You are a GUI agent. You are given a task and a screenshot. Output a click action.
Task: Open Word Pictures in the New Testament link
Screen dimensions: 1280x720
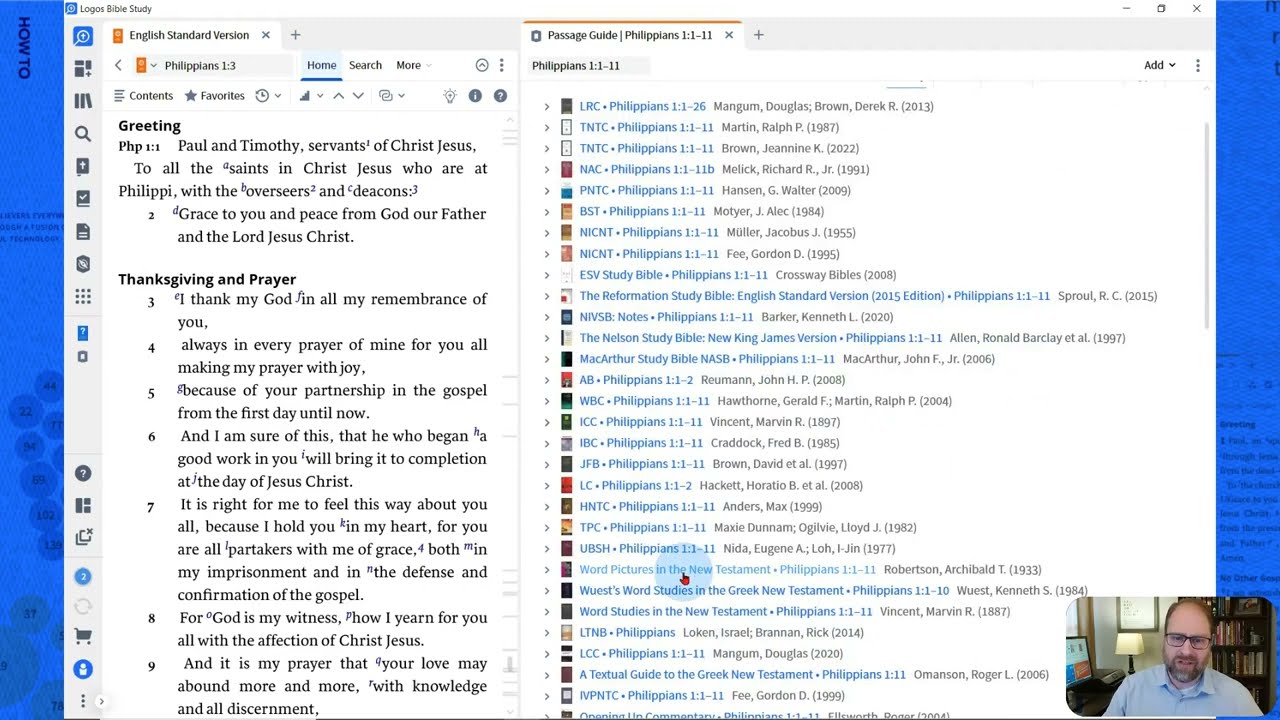click(x=727, y=569)
